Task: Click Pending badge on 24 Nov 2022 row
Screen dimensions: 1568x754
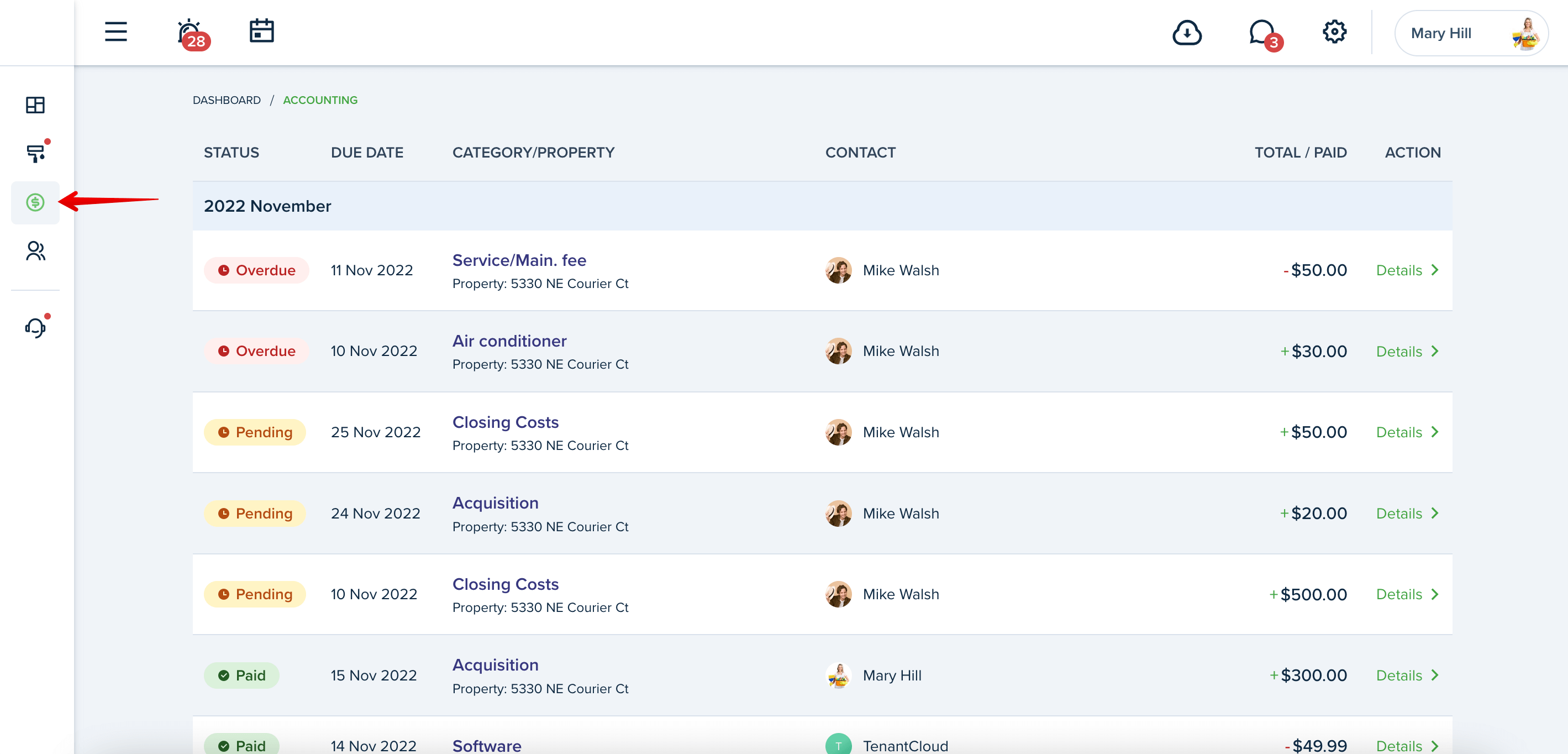Action: click(x=255, y=514)
